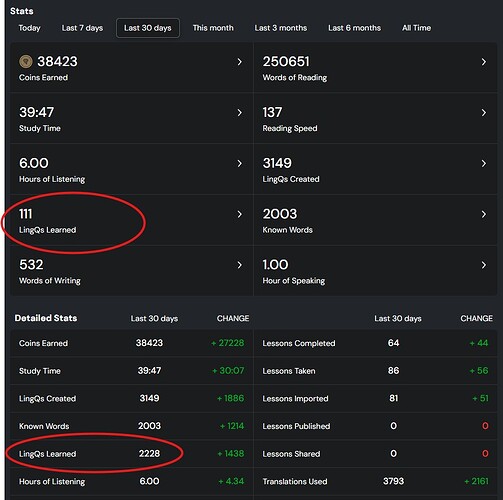The image size is (503, 500).
Task: Open Reading Speed card chevron
Action: pyautogui.click(x=484, y=113)
